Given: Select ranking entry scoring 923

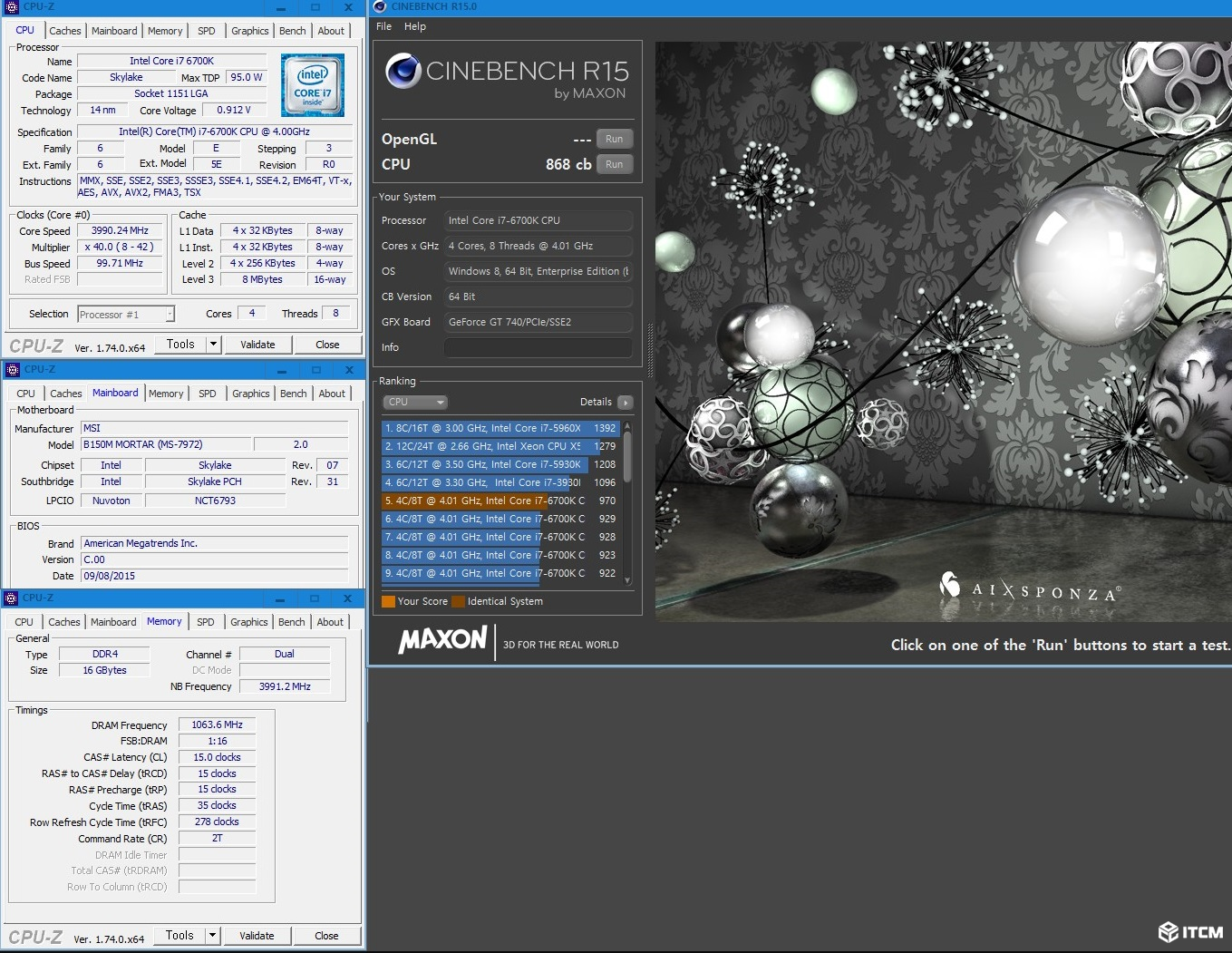Looking at the screenshot, I should tap(500, 555).
